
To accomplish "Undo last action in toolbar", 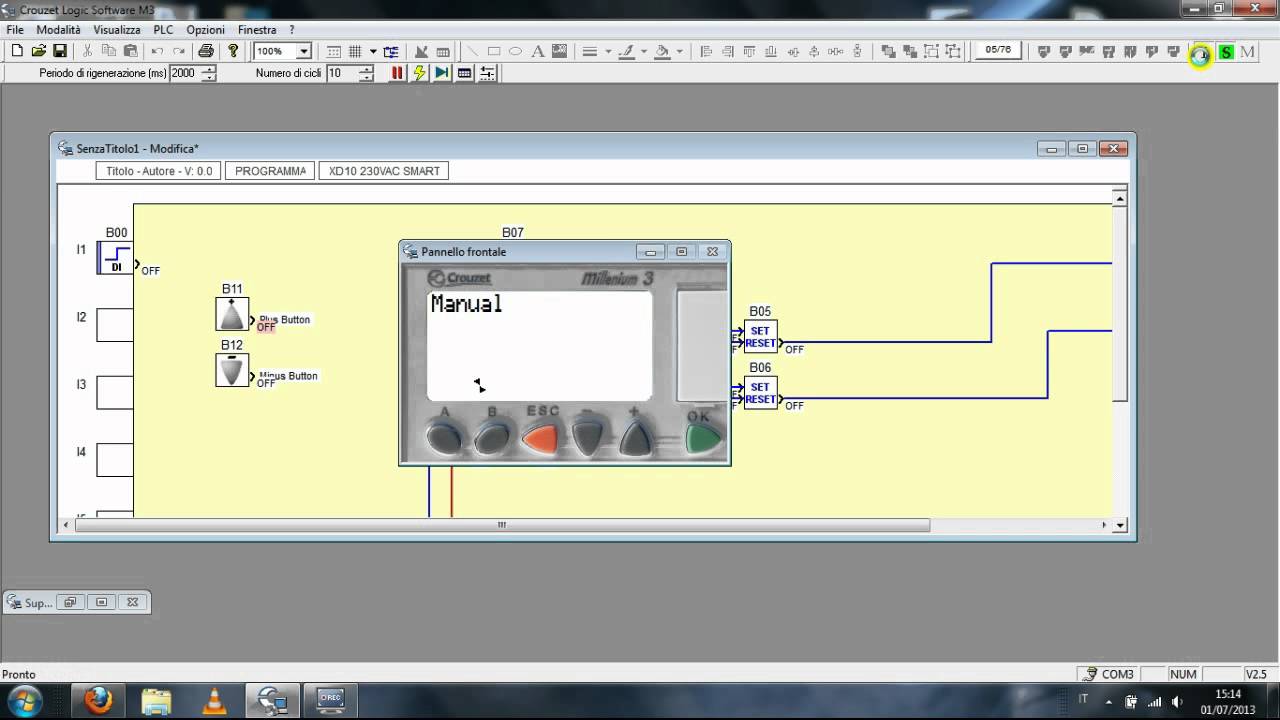I will click(157, 51).
